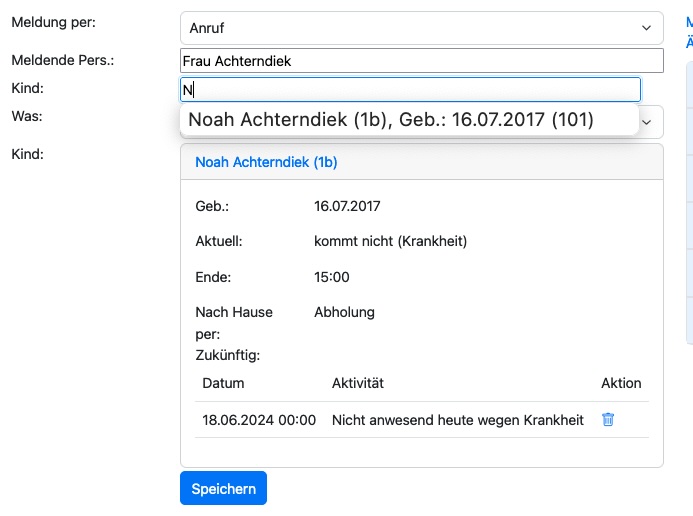Click the chevron arrow of Anruf dropdown

pos(645,29)
